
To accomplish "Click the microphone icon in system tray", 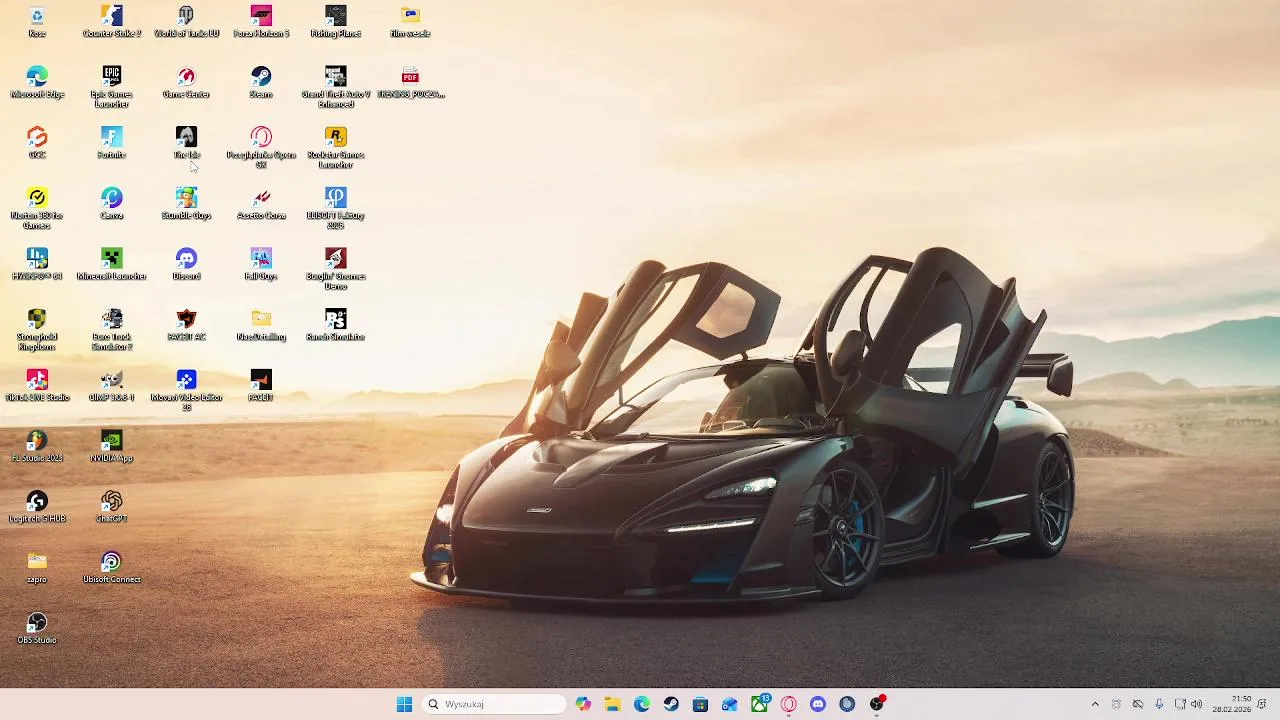I will pyautogui.click(x=1159, y=704).
